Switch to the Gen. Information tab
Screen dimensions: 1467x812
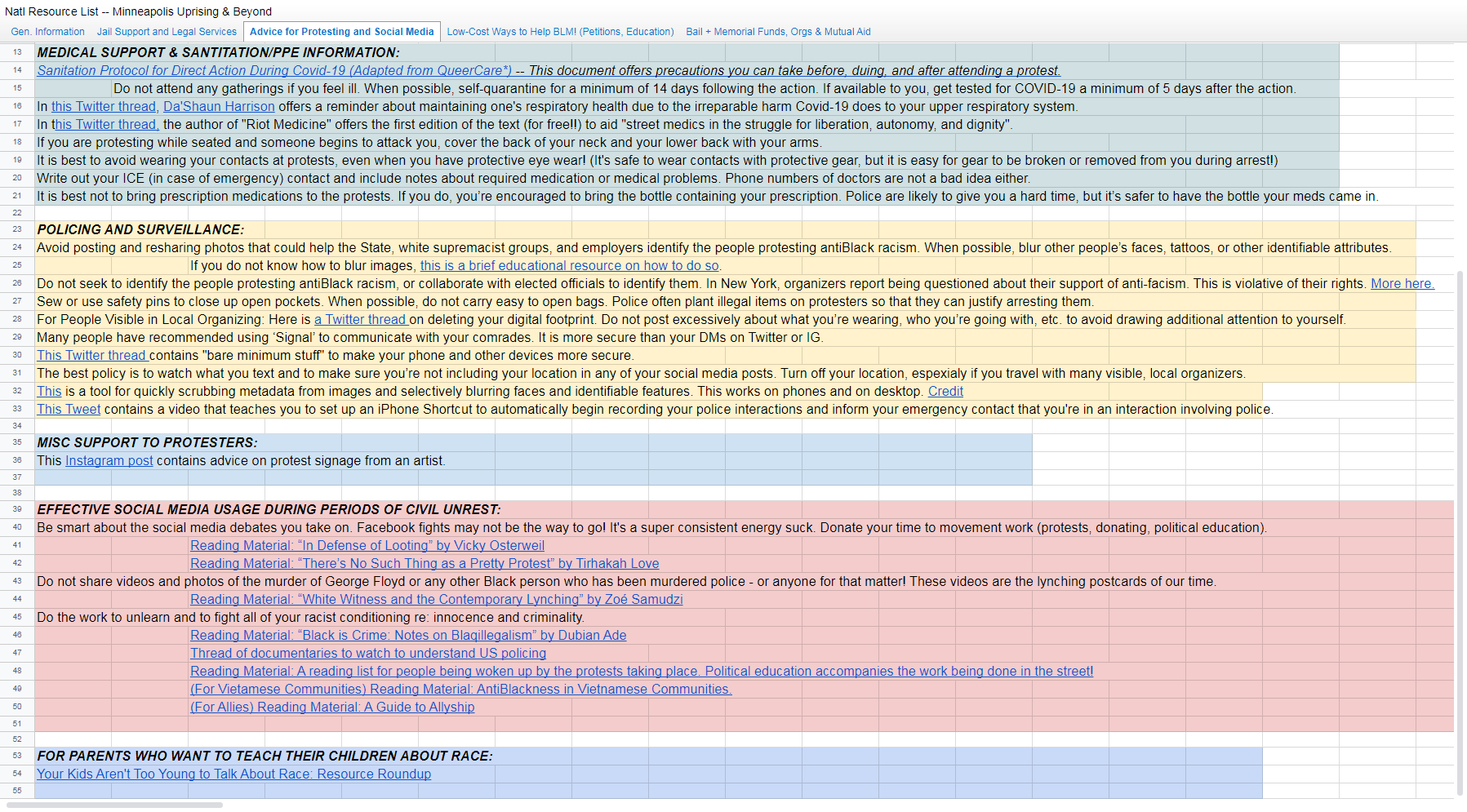(x=48, y=32)
